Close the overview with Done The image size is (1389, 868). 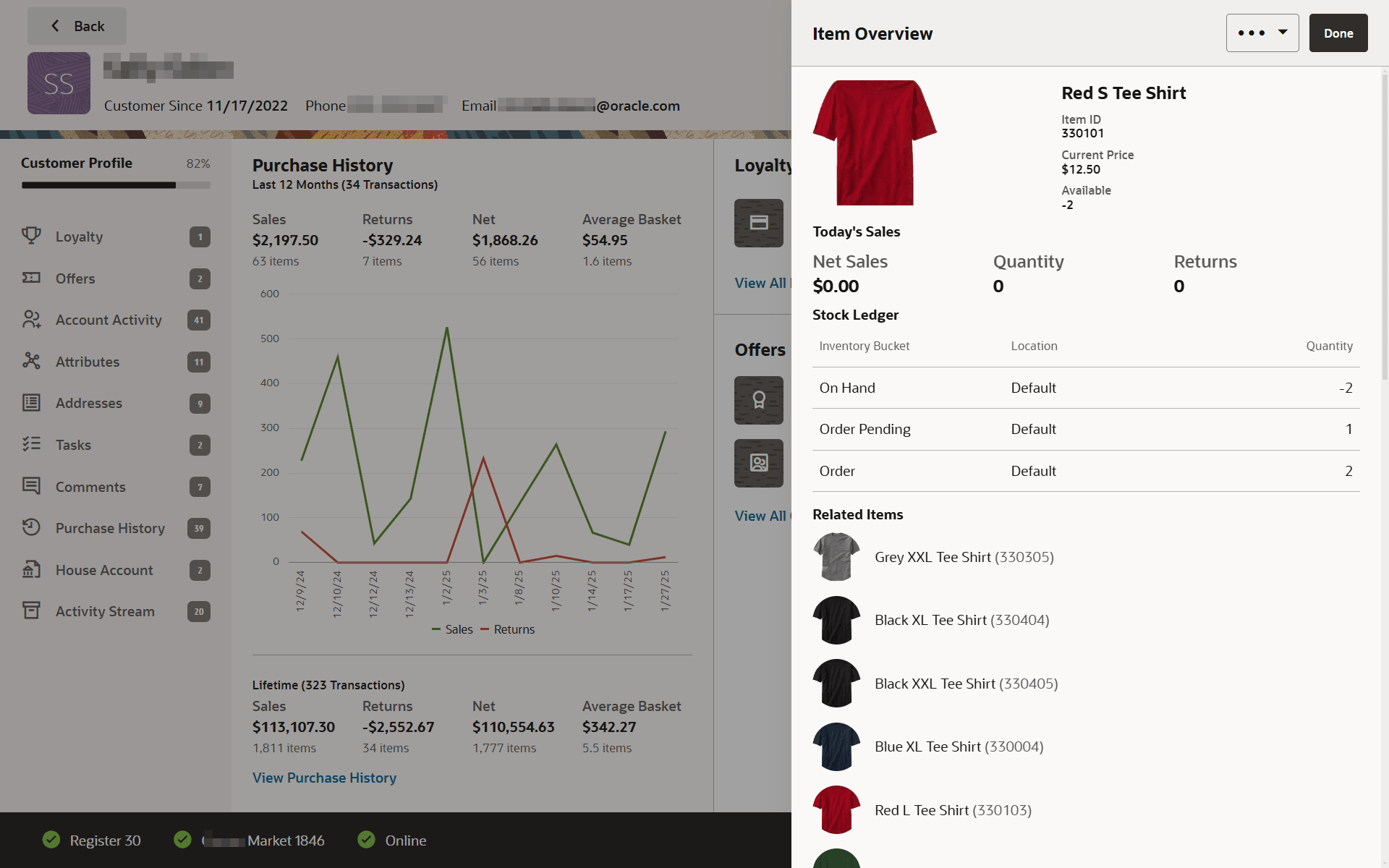[1338, 33]
